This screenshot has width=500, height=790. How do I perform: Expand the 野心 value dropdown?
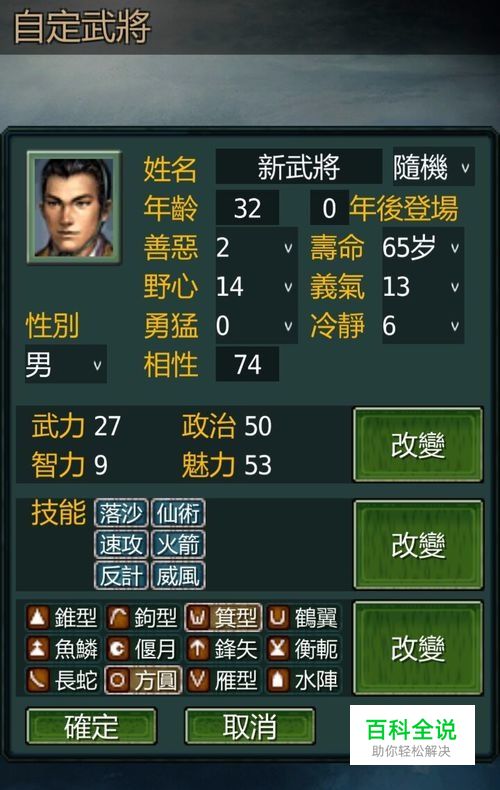(x=256, y=287)
